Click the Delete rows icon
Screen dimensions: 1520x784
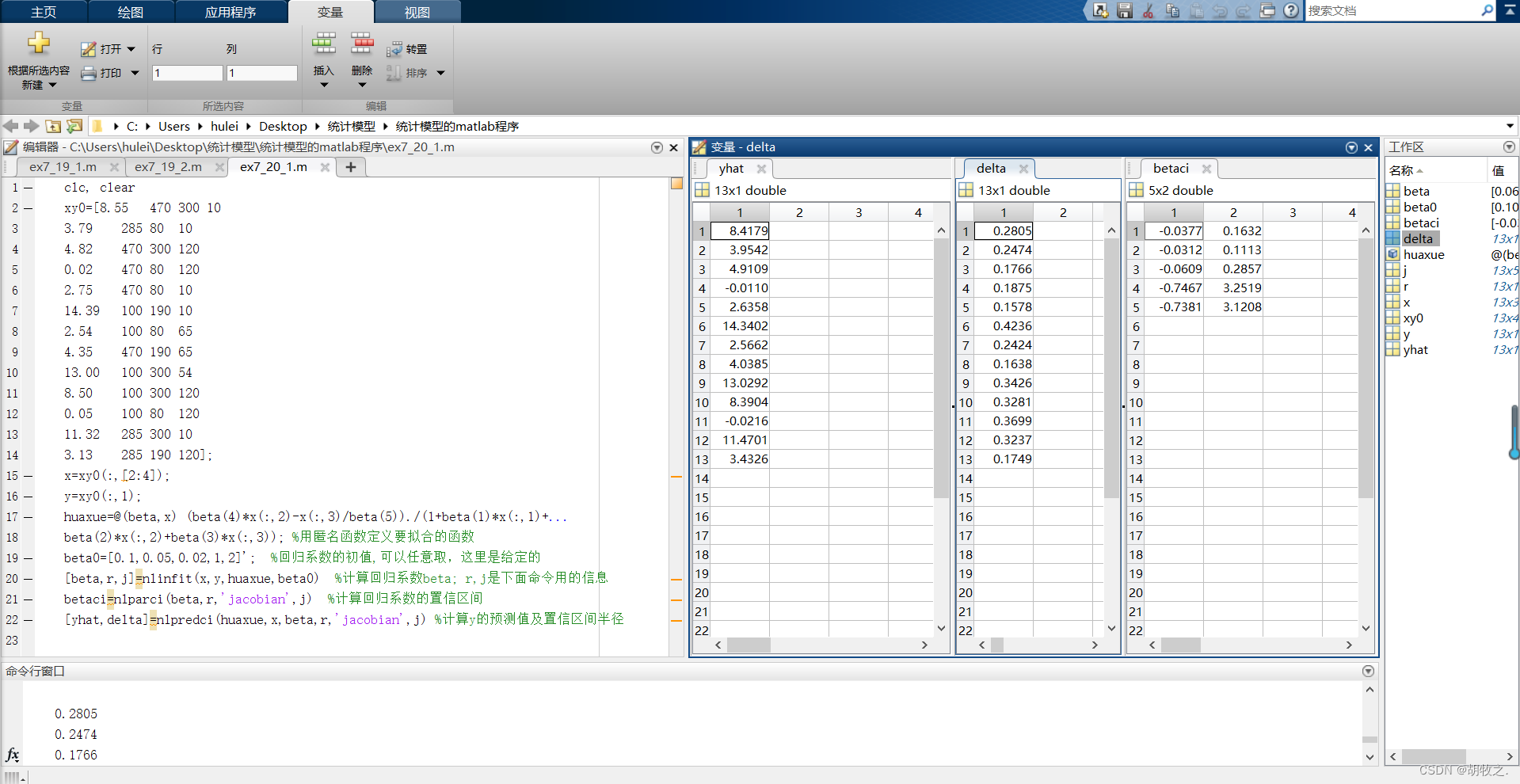point(362,44)
